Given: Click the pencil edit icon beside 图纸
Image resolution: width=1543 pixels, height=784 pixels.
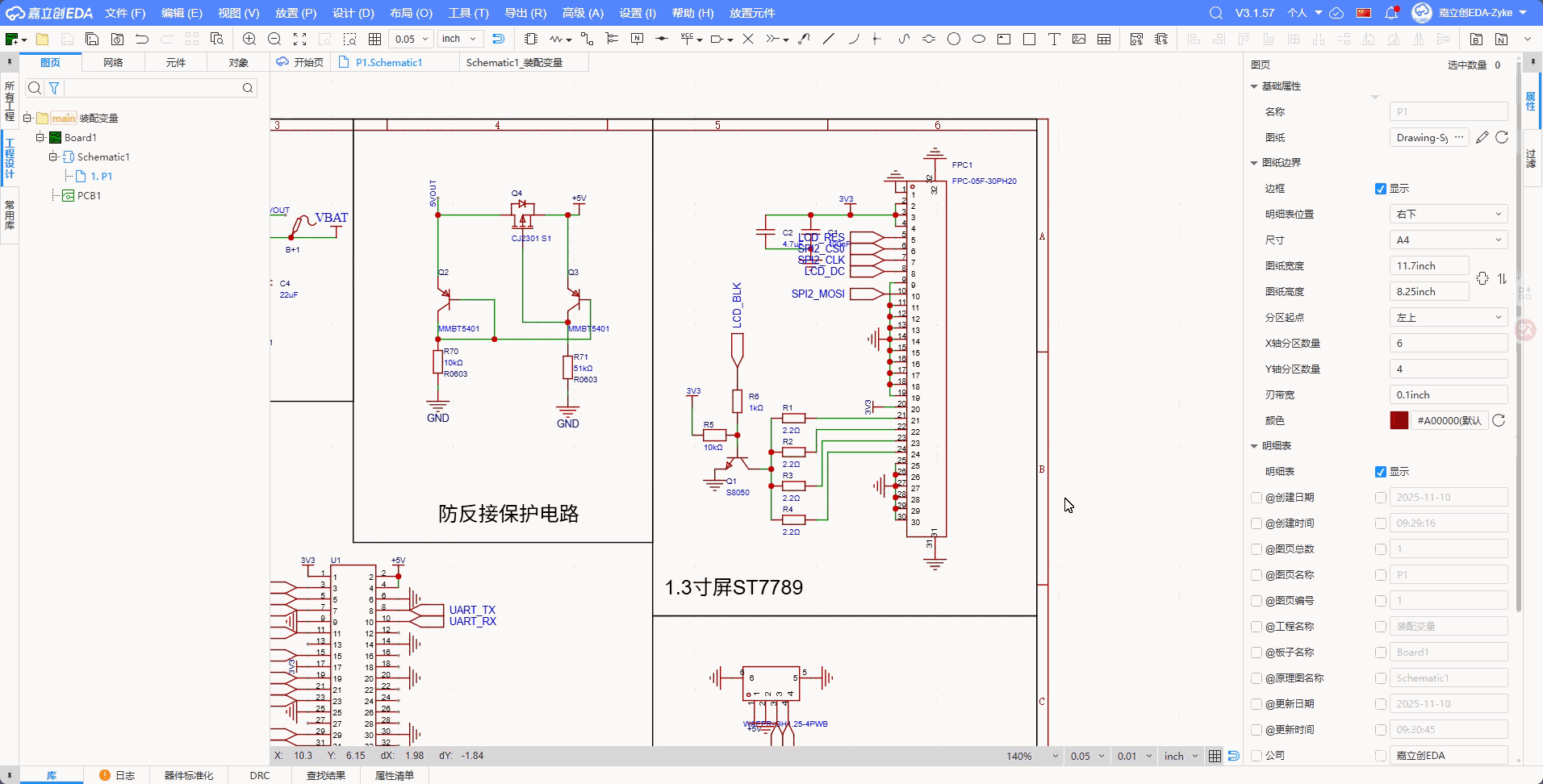Looking at the screenshot, I should click(x=1482, y=138).
